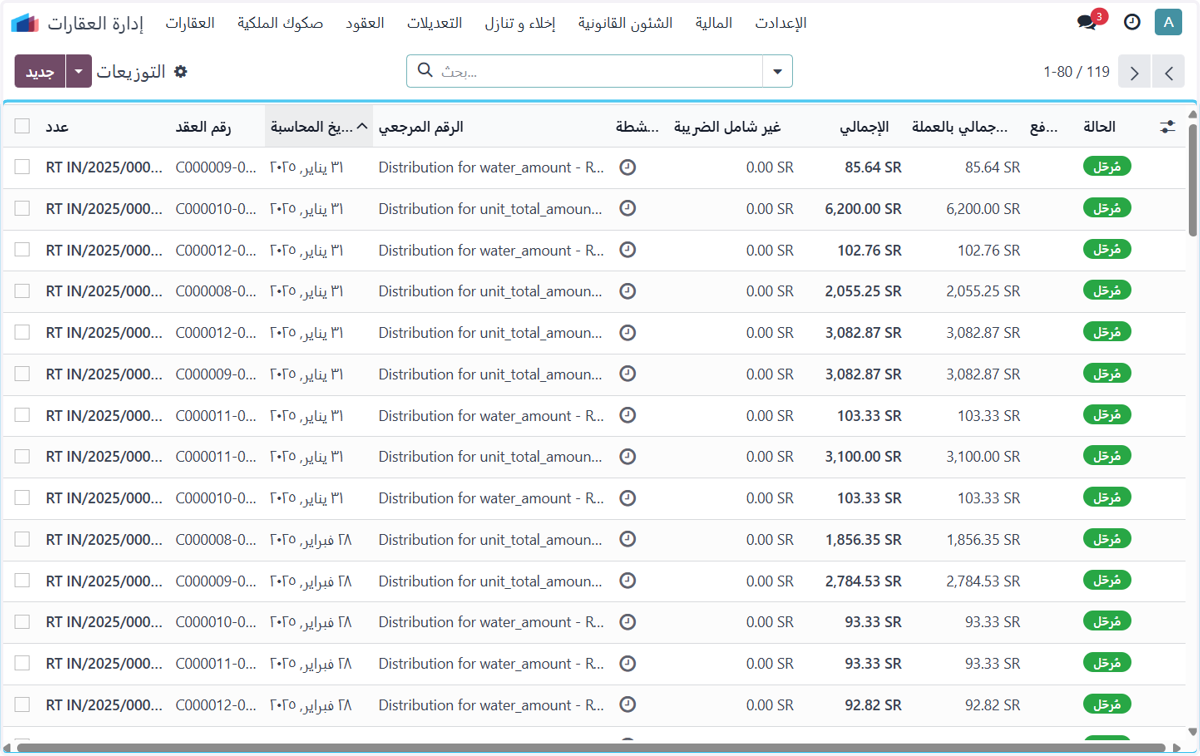Screen dimensions: 1200x756
Task: Sort by تاريخ المحاسبة column header
Action: coord(319,127)
